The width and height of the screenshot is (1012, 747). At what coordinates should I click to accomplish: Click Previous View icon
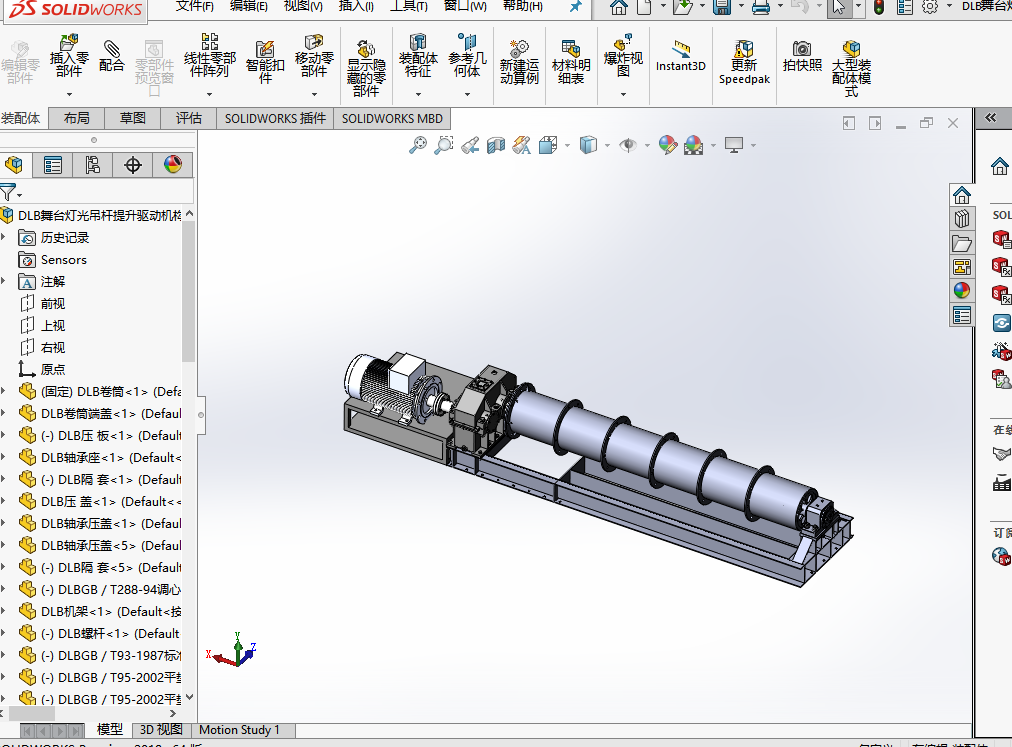470,145
